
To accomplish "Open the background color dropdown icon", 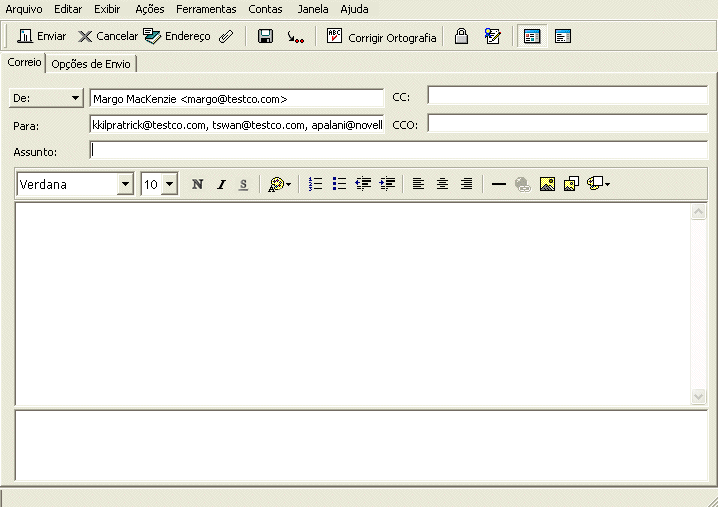I will click(x=598, y=184).
